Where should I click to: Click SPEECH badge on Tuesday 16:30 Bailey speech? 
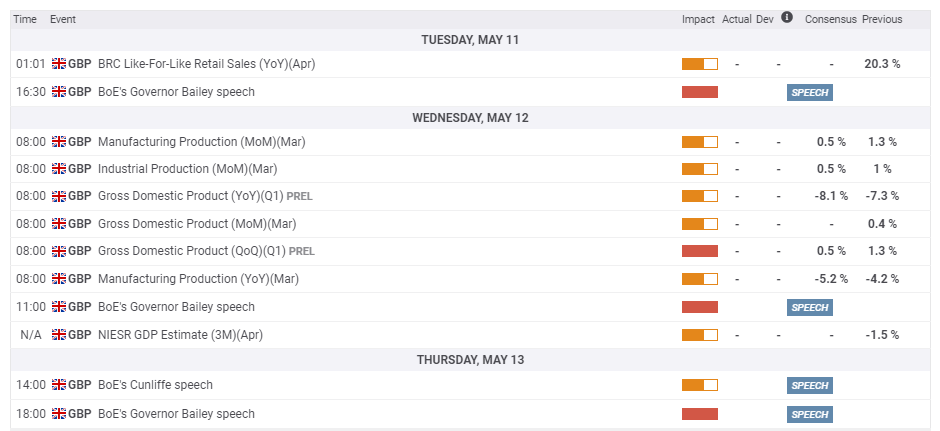pos(810,92)
